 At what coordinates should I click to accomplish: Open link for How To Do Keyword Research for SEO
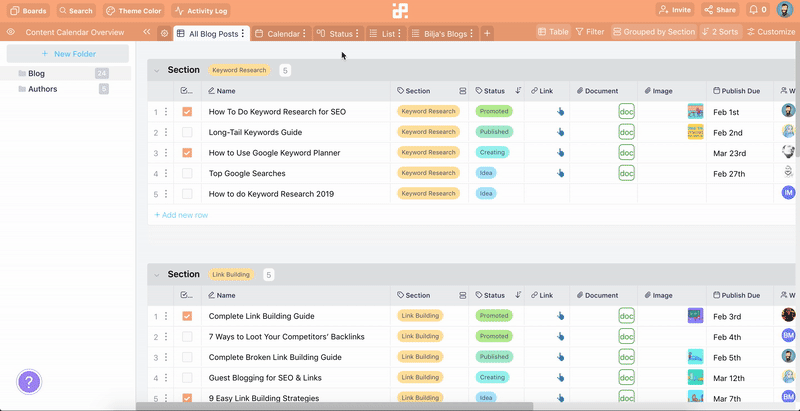560,112
